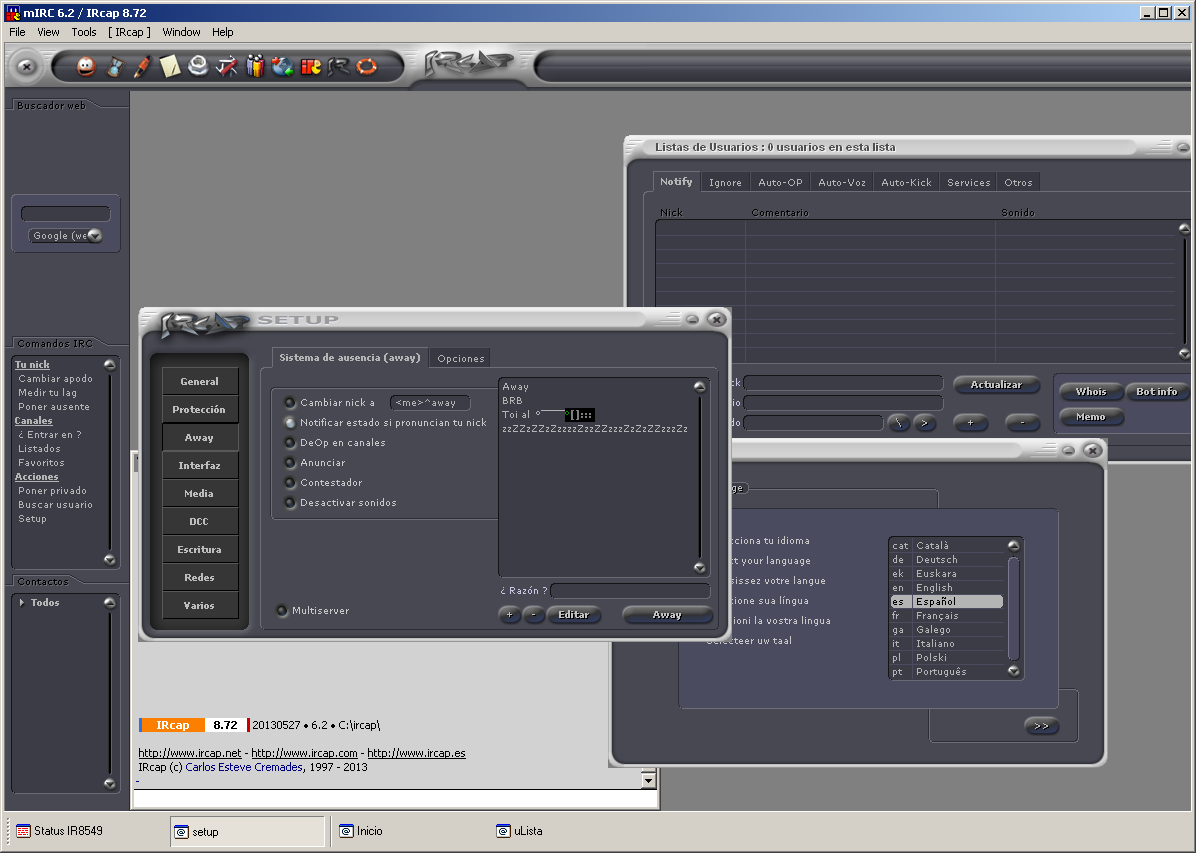Click Medir tu lag command

point(47,393)
